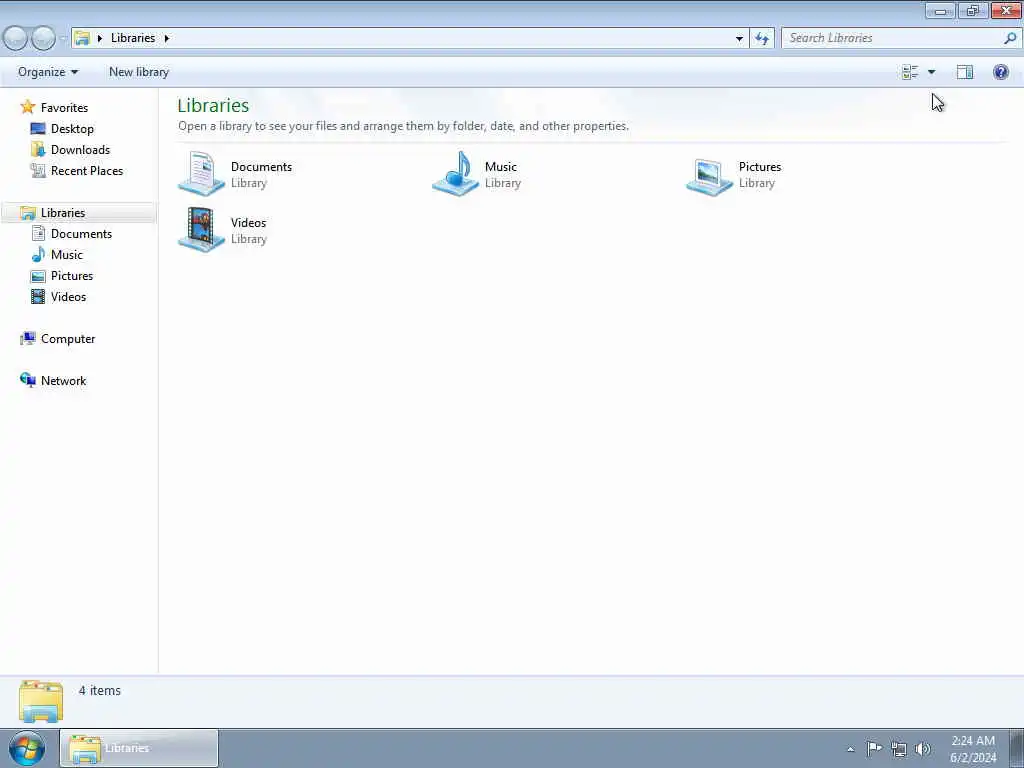
Task: Show the preview pane
Action: pos(965,72)
